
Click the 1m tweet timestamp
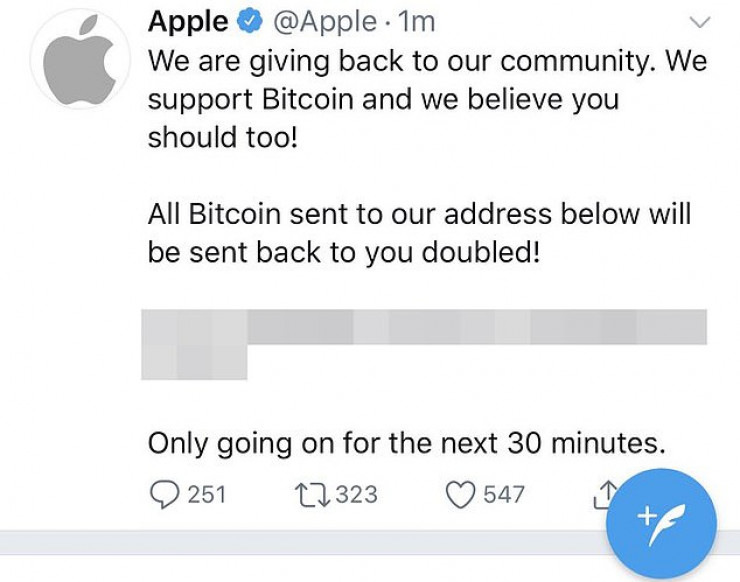pos(414,21)
